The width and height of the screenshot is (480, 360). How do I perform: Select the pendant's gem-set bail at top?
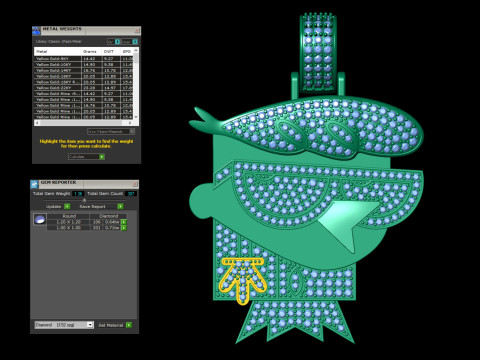click(318, 53)
